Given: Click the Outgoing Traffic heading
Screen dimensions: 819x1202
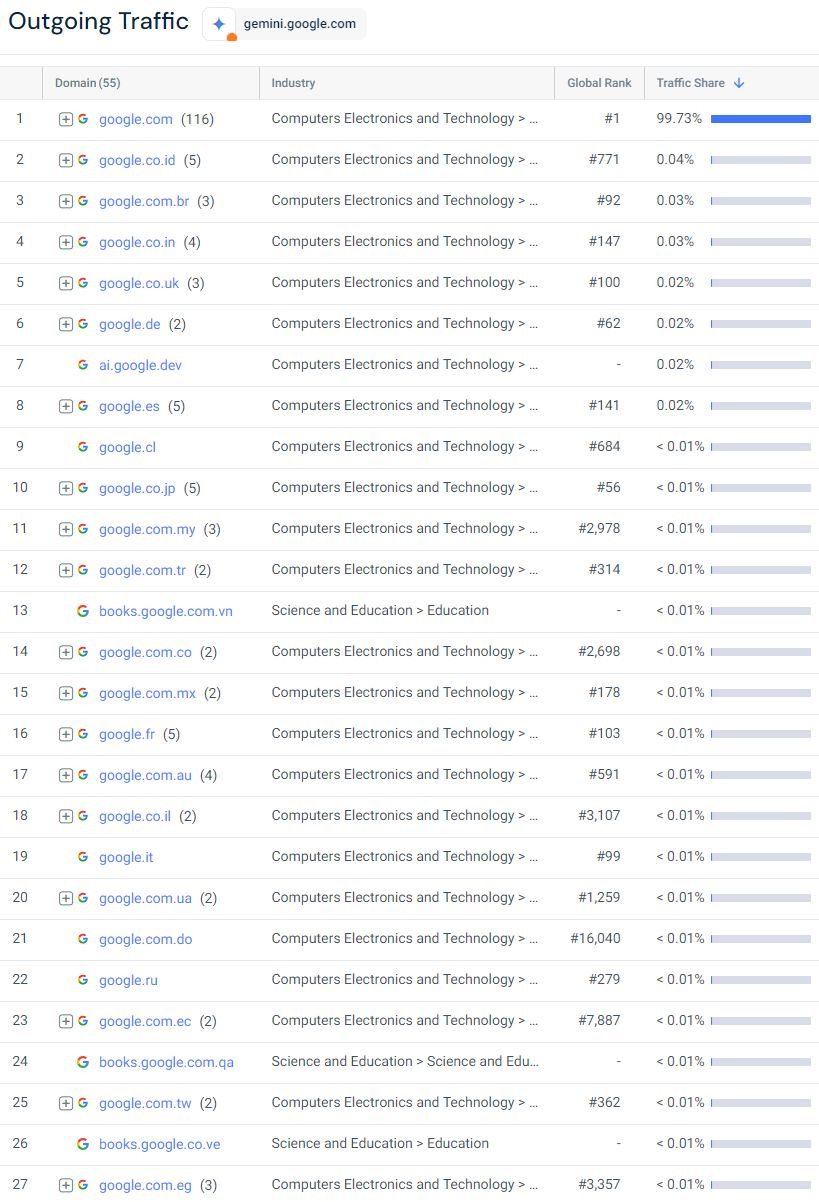Looking at the screenshot, I should [98, 21].
